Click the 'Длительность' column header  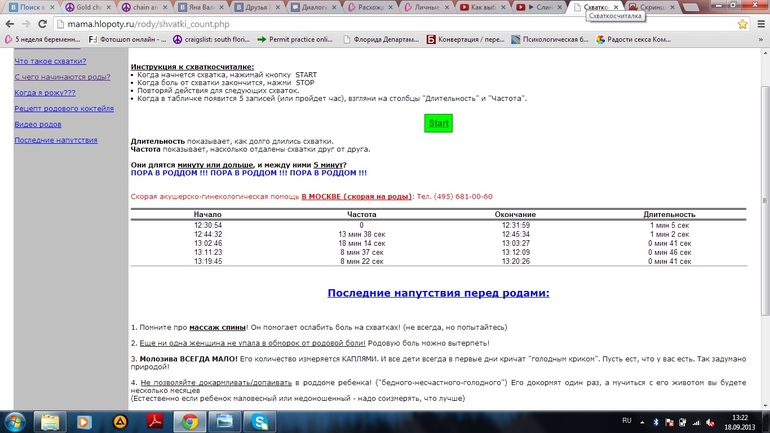click(669, 215)
